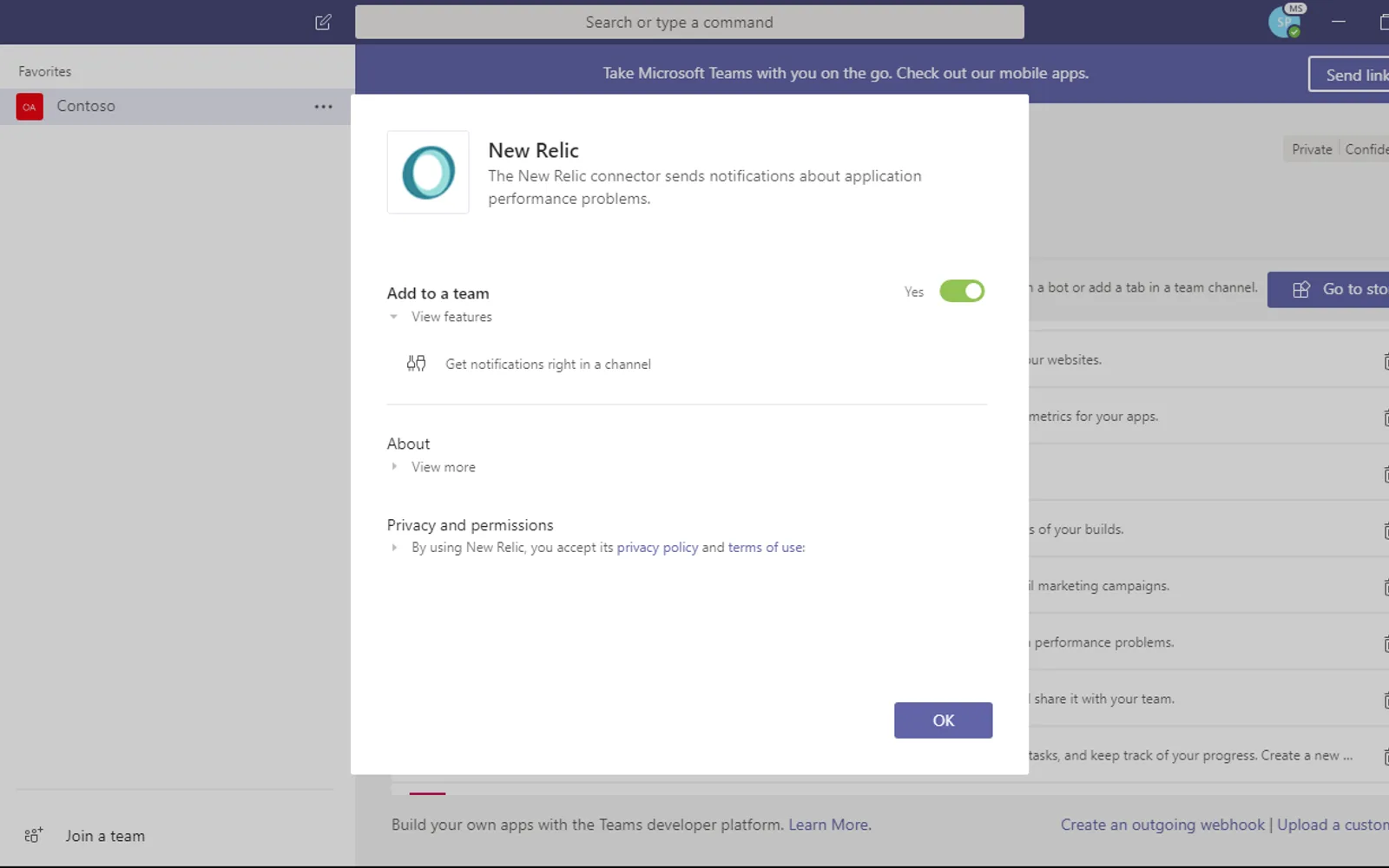Open the privacy policy link
The image size is (1389, 868).
click(657, 548)
